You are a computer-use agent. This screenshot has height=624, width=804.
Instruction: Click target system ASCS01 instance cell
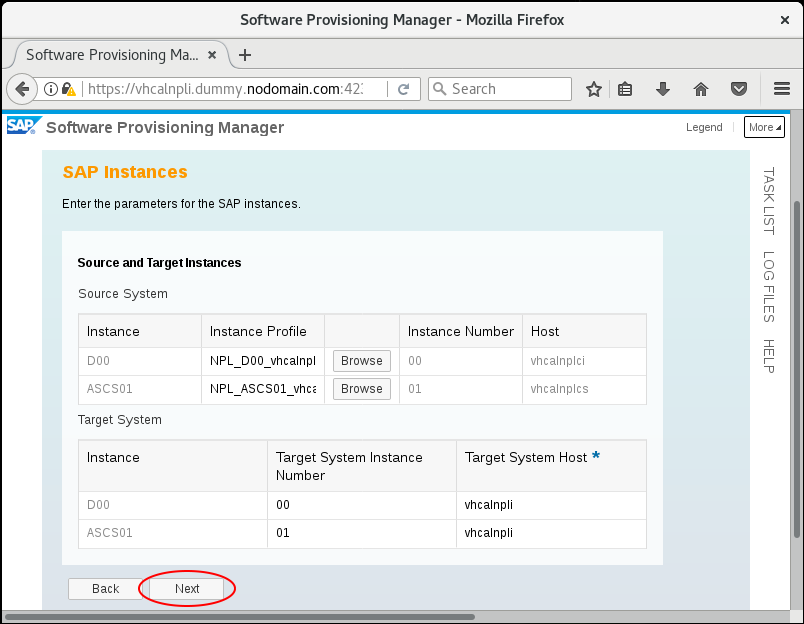173,533
